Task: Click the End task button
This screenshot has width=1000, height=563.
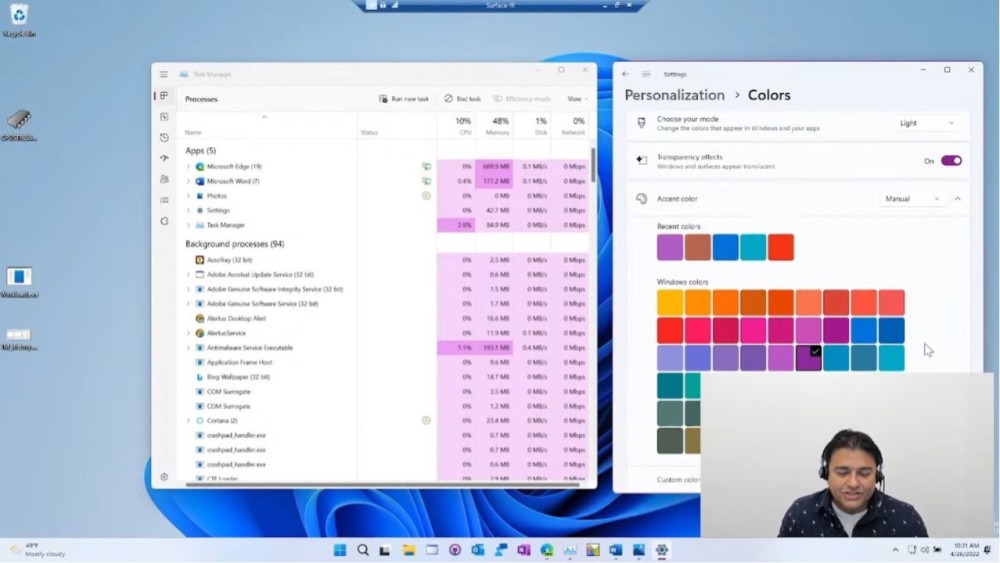Action: coord(463,99)
